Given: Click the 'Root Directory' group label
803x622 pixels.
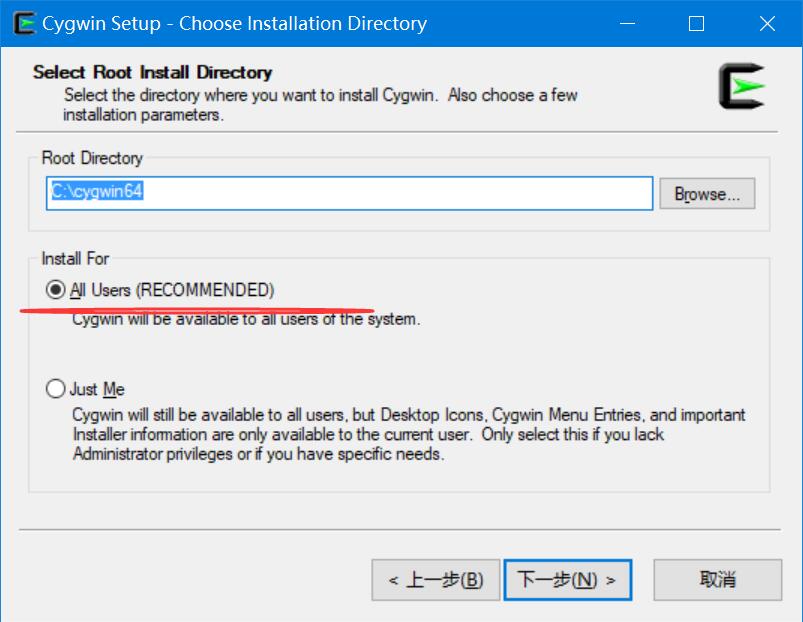Looking at the screenshot, I should [92, 158].
